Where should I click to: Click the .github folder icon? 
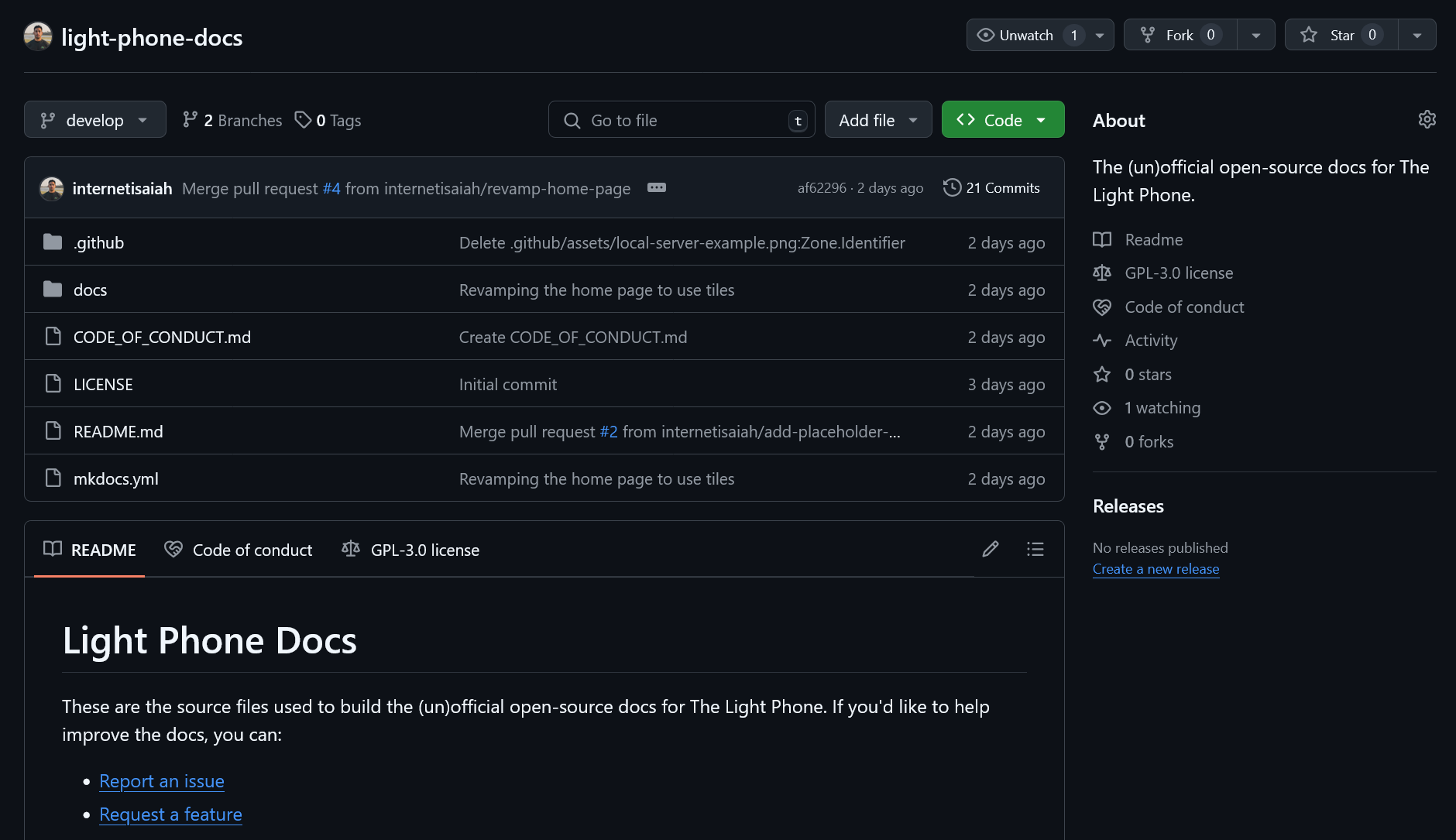coord(53,242)
